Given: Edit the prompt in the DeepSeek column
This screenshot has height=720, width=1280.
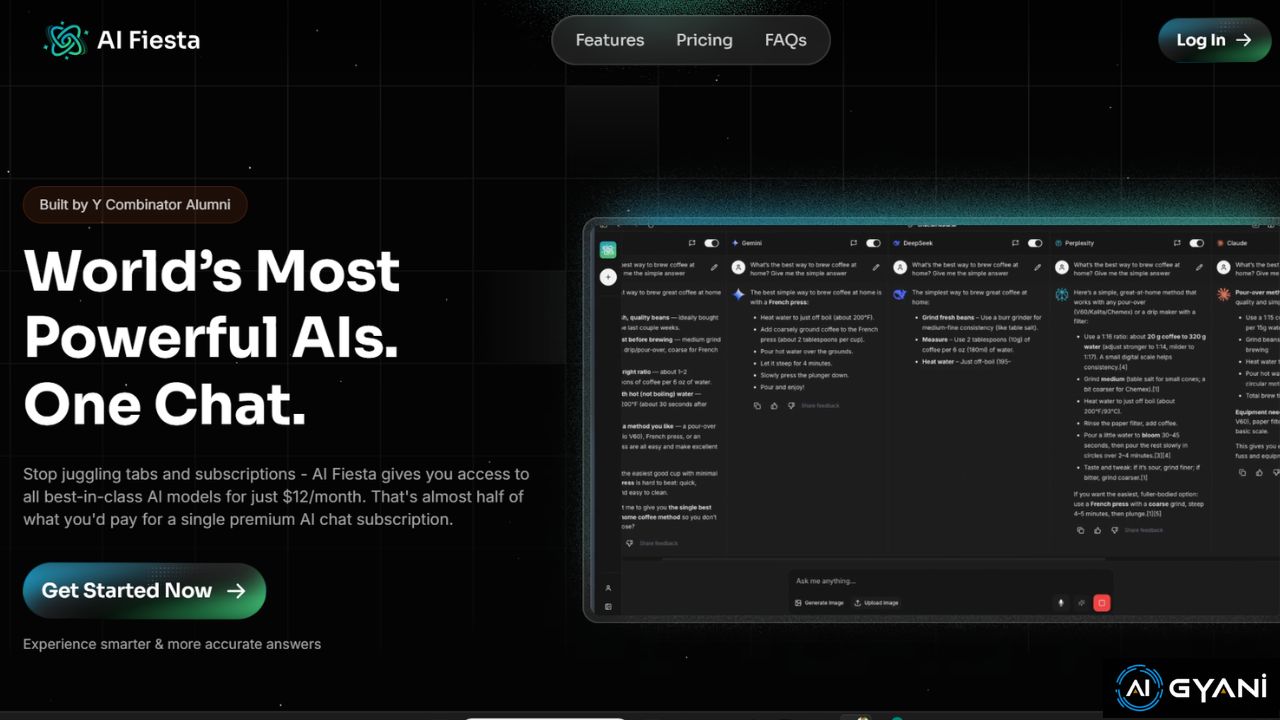Looking at the screenshot, I should [1038, 268].
